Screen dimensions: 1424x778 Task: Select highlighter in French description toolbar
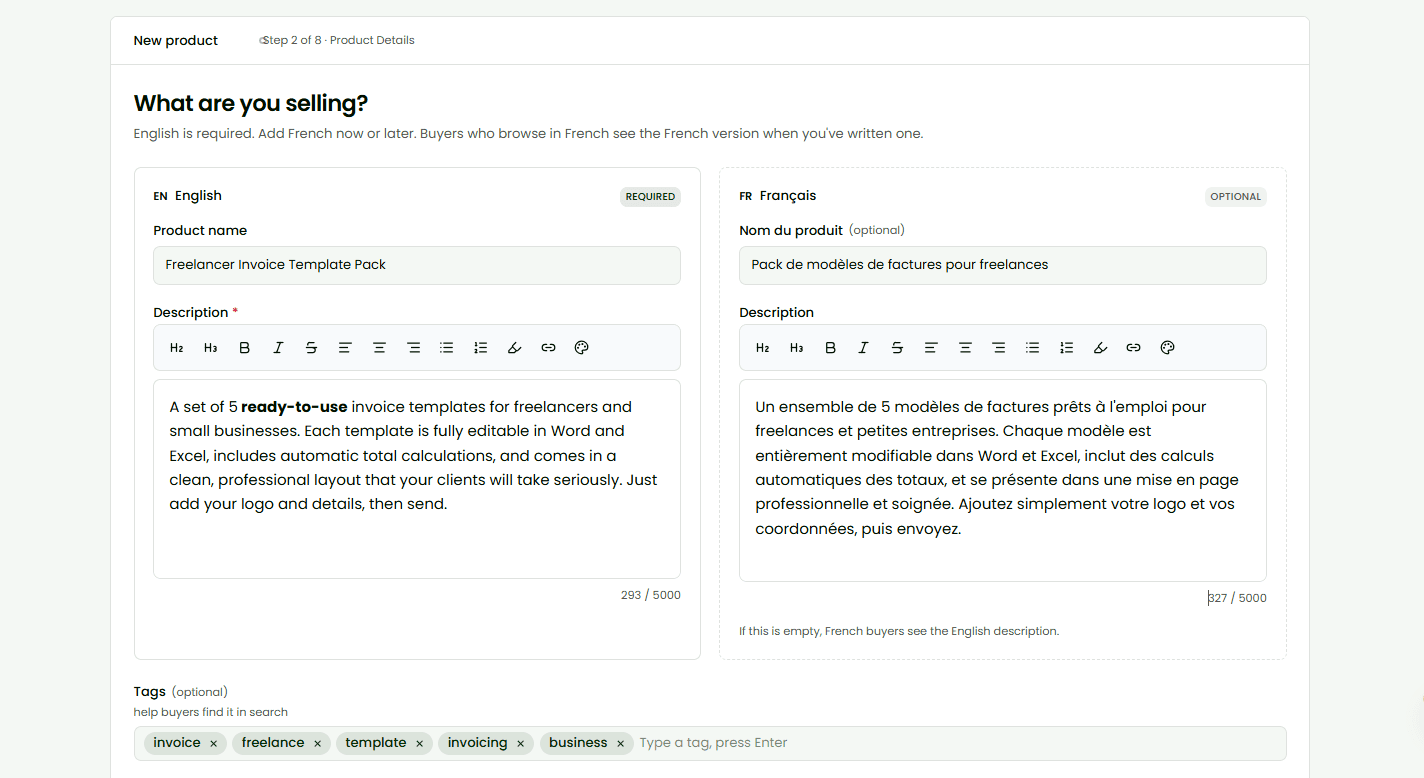coord(1100,348)
